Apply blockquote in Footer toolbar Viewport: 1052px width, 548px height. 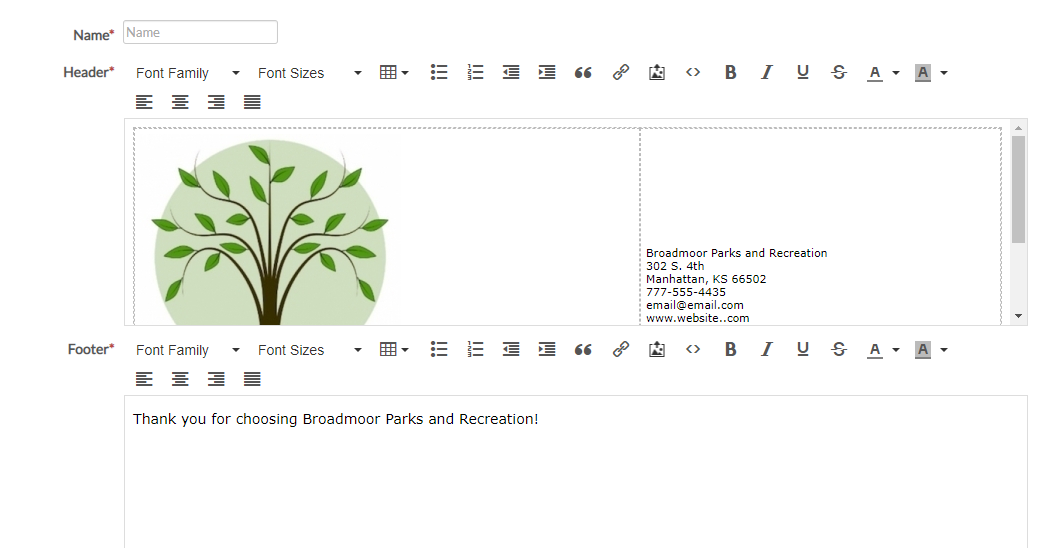[x=583, y=349]
